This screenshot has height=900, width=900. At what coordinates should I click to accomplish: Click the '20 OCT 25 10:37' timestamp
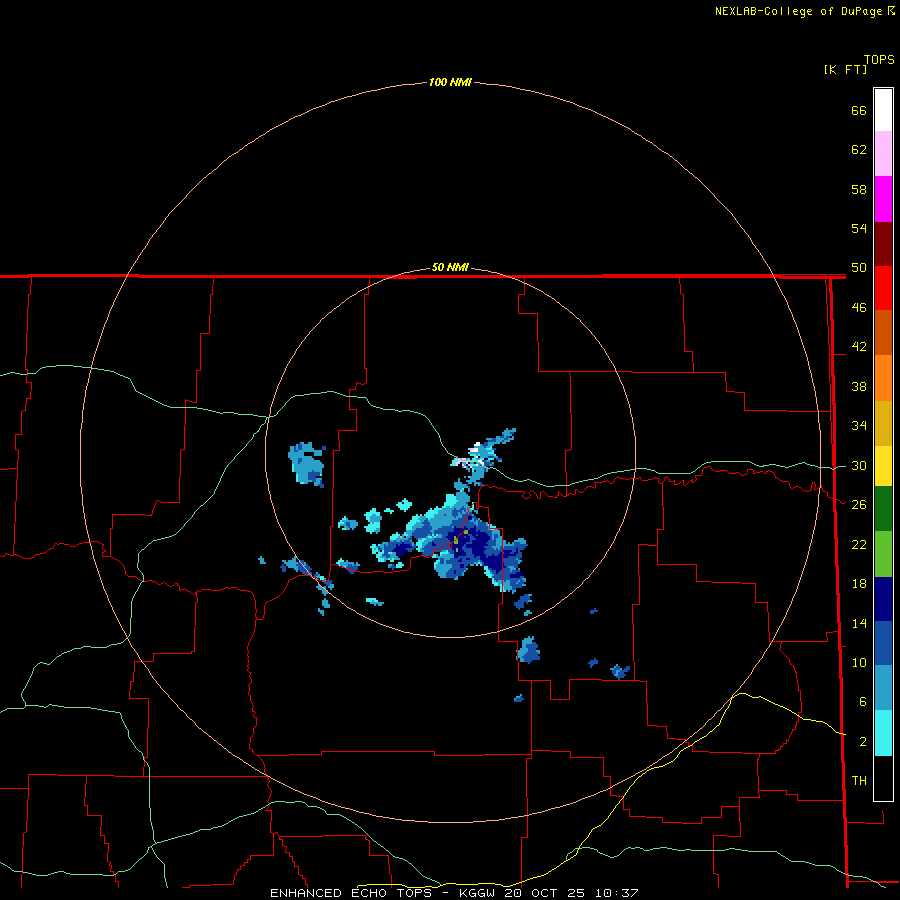point(572,893)
